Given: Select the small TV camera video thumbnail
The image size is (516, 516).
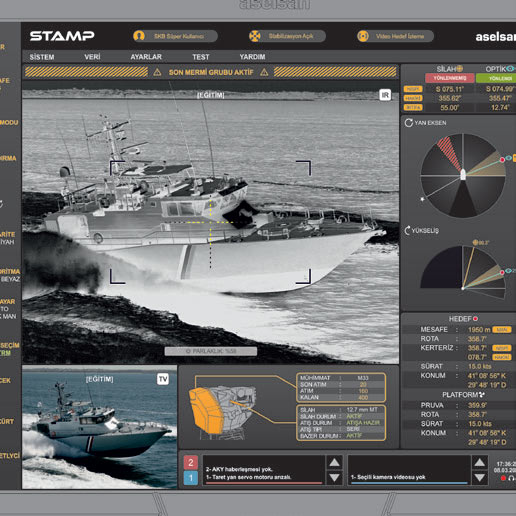Looking at the screenshot, I should [99, 427].
